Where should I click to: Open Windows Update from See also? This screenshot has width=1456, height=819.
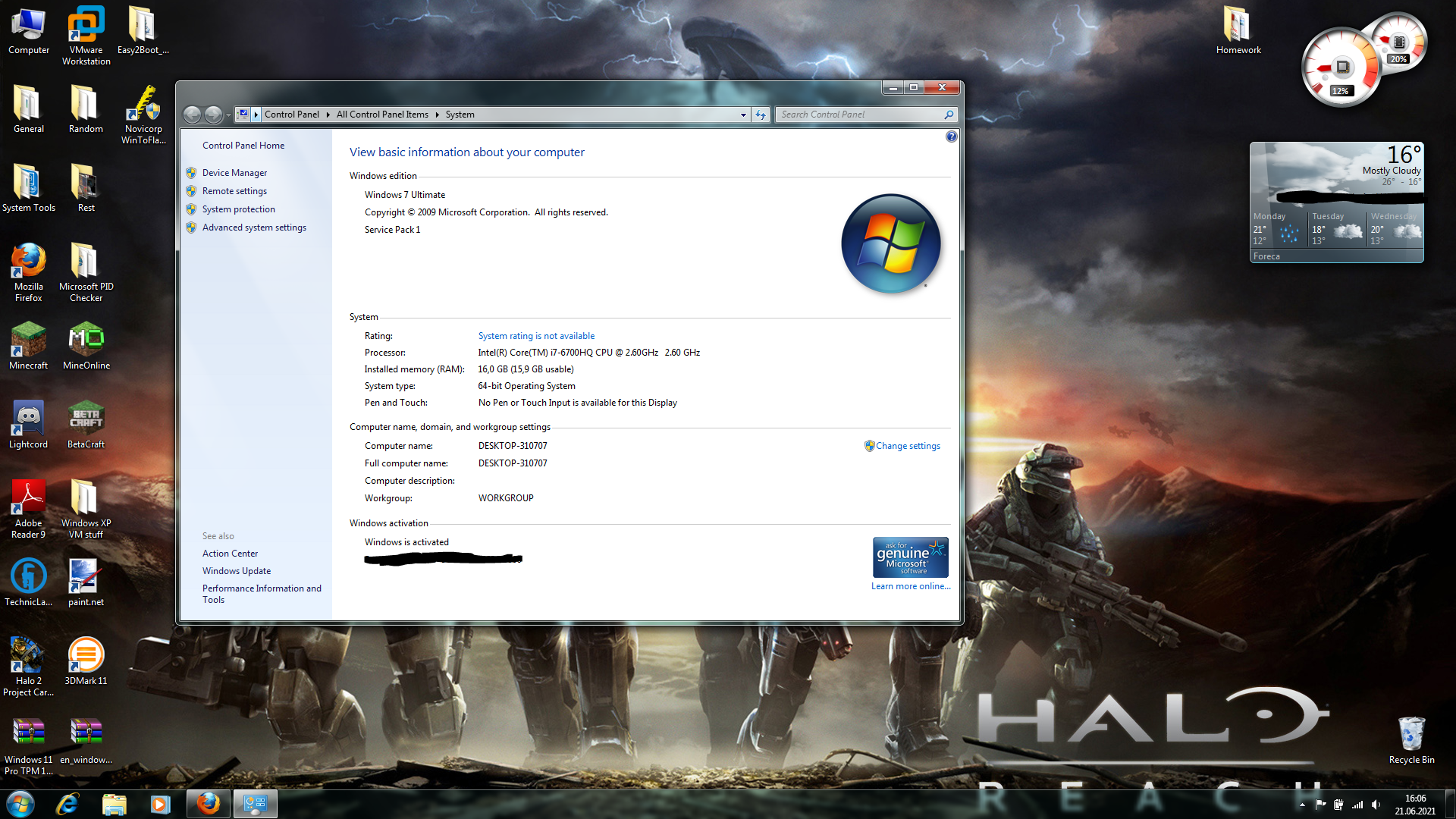click(236, 571)
